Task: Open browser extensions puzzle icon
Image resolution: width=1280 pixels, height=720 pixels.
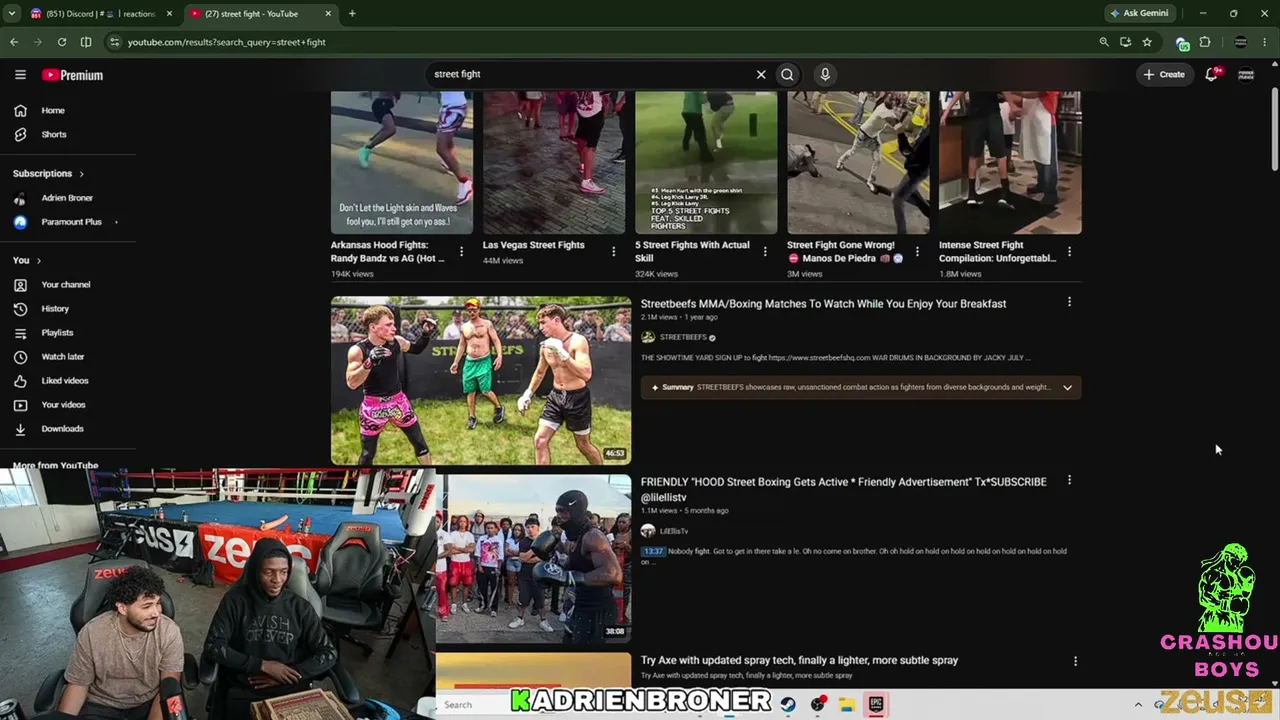Action: pos(1205,42)
